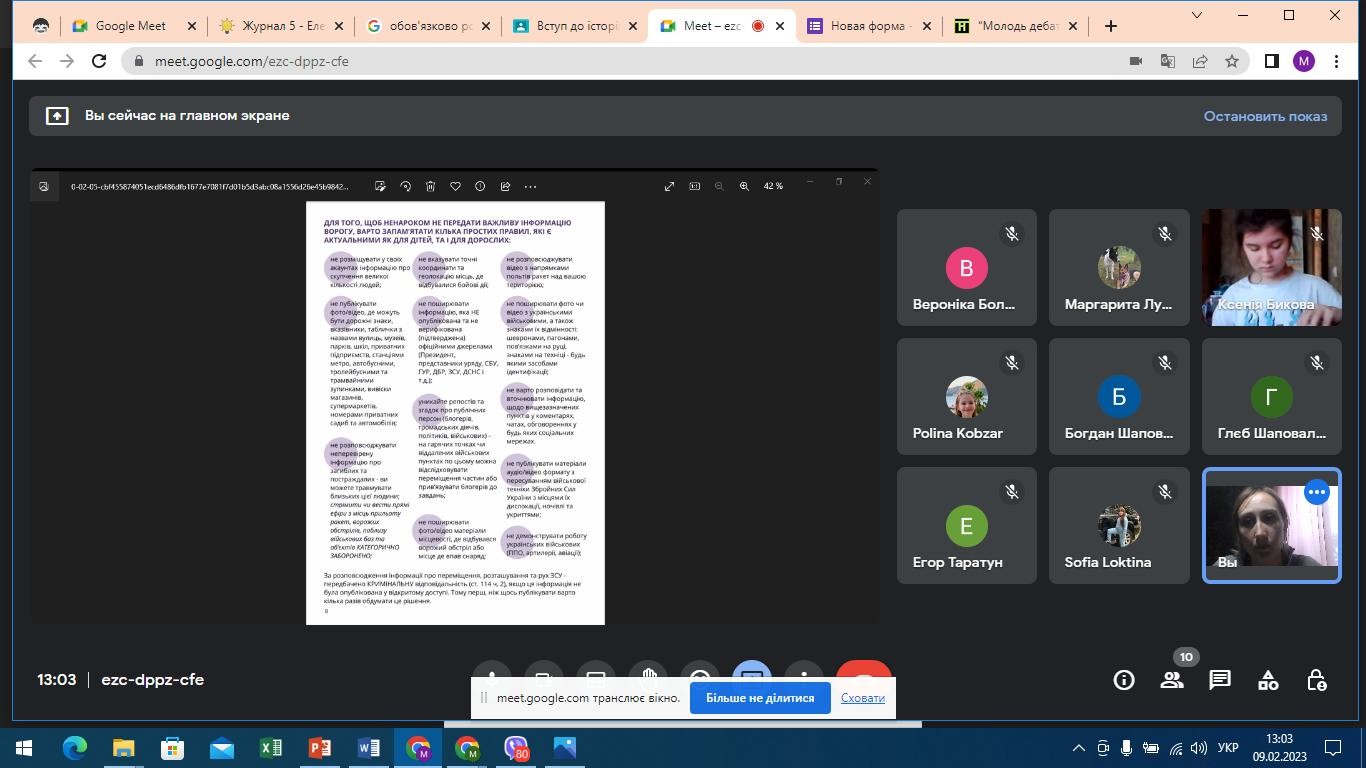This screenshot has width=1366, height=768.
Task: Open the meeting details info icon
Action: coord(1124,680)
